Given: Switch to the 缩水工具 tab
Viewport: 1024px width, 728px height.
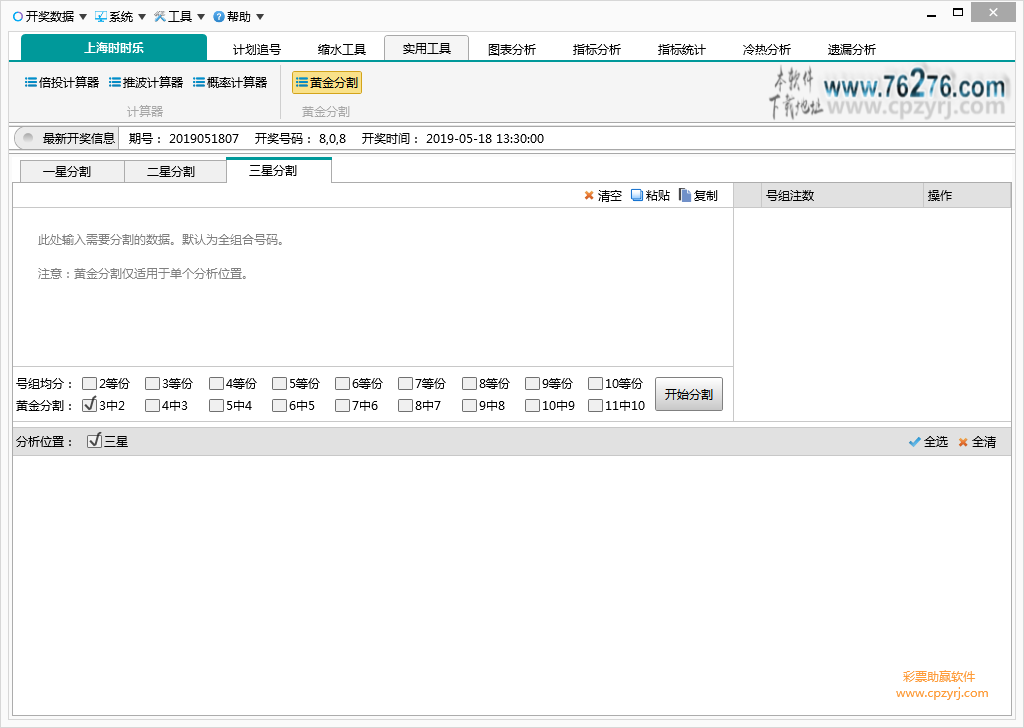Looking at the screenshot, I should tap(342, 49).
